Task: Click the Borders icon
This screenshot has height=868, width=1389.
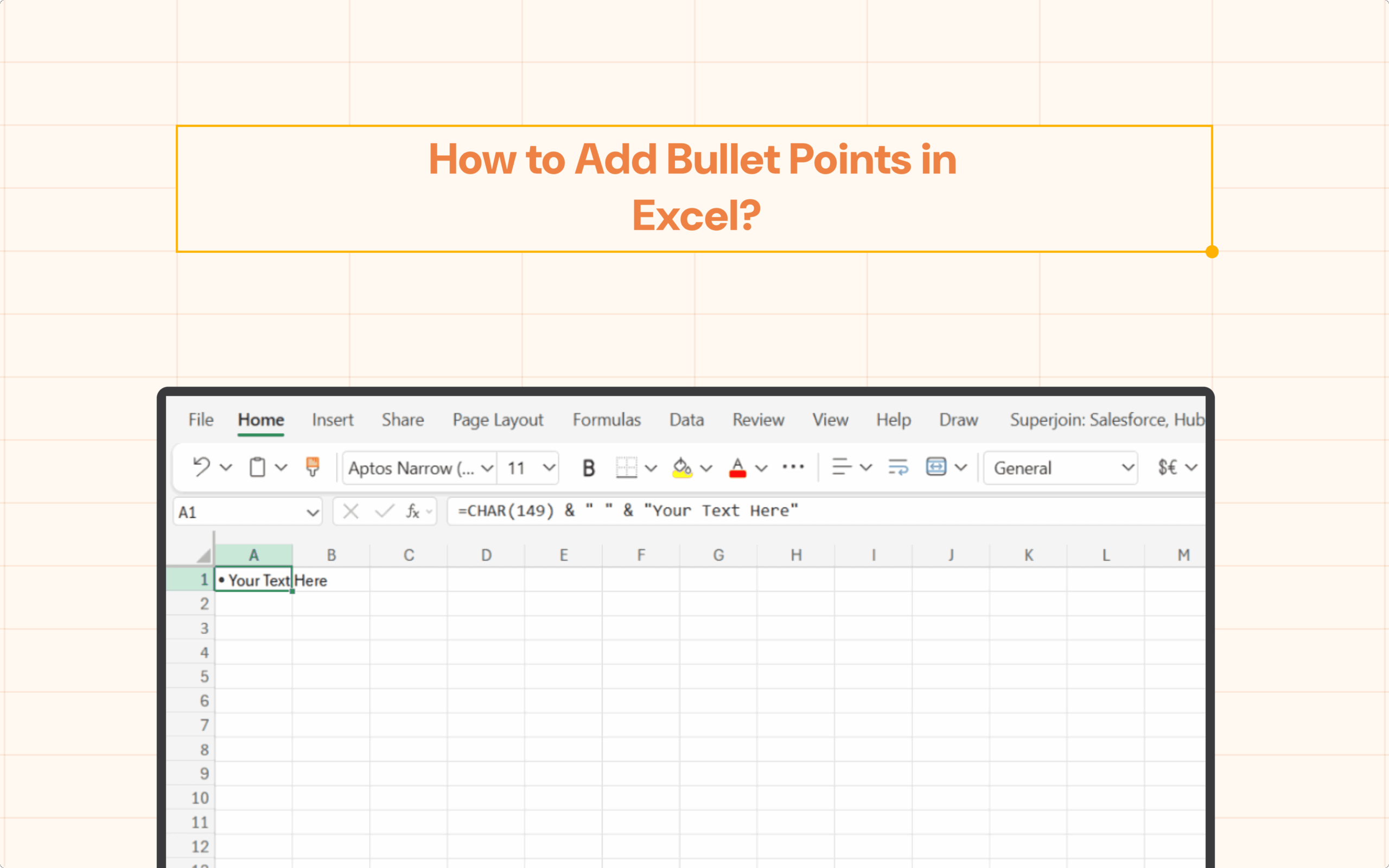Action: 626,468
